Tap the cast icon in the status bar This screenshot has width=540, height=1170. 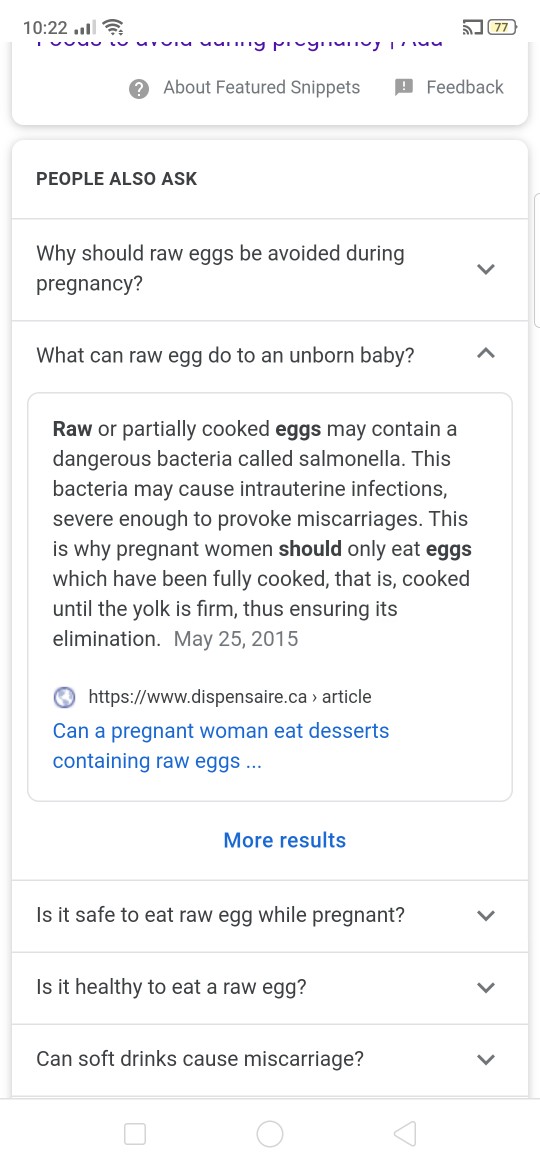coord(473,28)
